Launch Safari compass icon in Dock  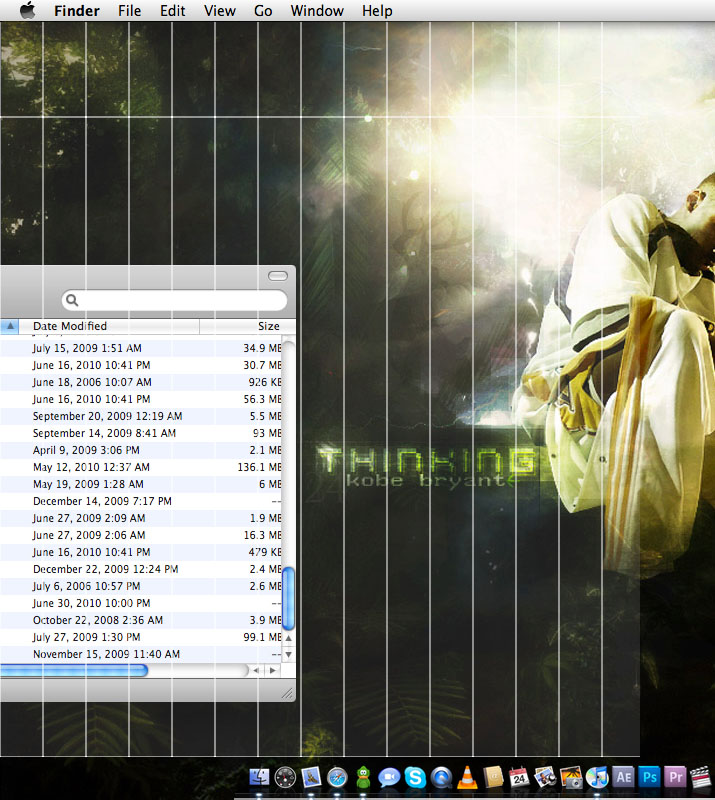337,778
